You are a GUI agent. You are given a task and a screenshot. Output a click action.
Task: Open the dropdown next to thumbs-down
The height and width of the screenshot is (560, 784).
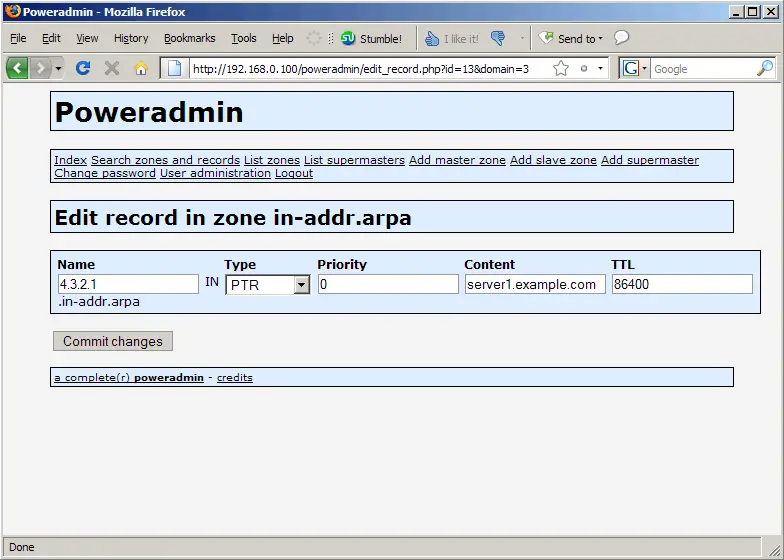522,38
